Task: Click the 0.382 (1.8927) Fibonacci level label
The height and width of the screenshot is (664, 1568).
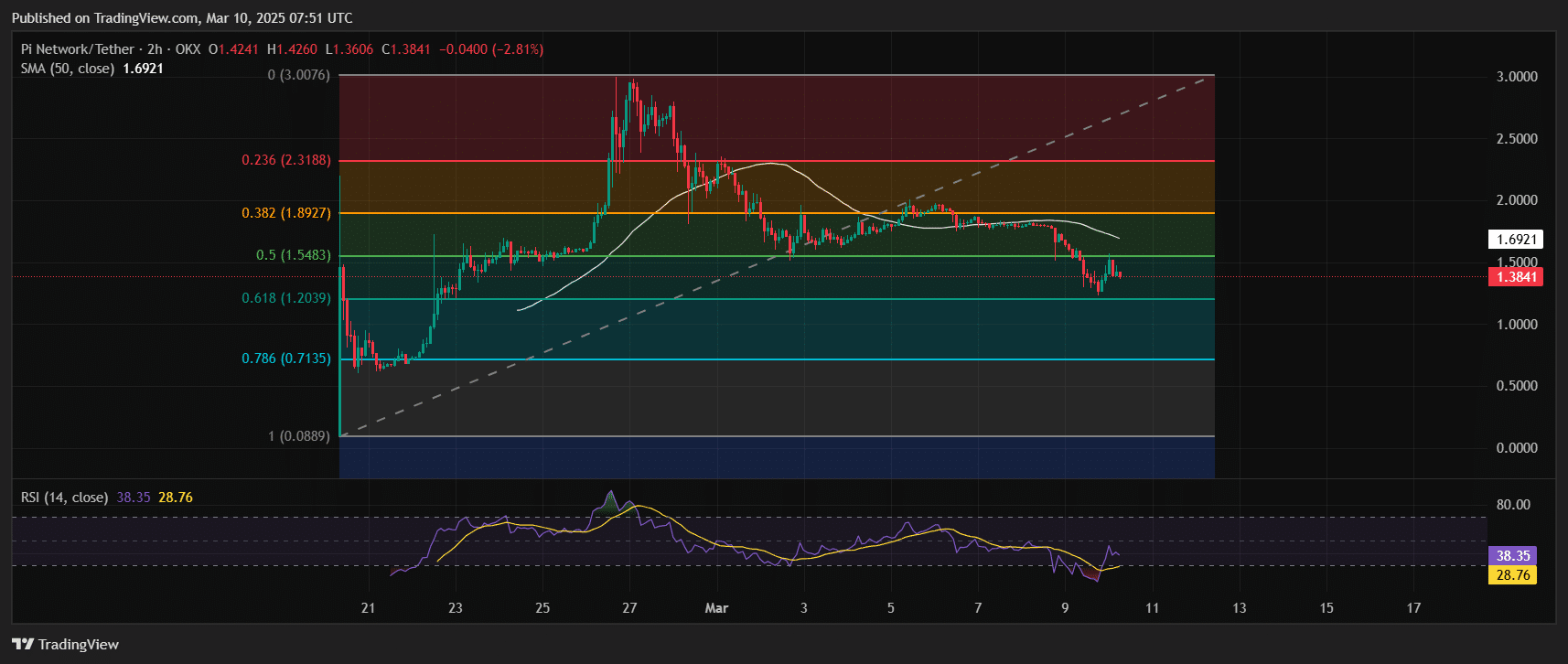Action: pyautogui.click(x=286, y=213)
